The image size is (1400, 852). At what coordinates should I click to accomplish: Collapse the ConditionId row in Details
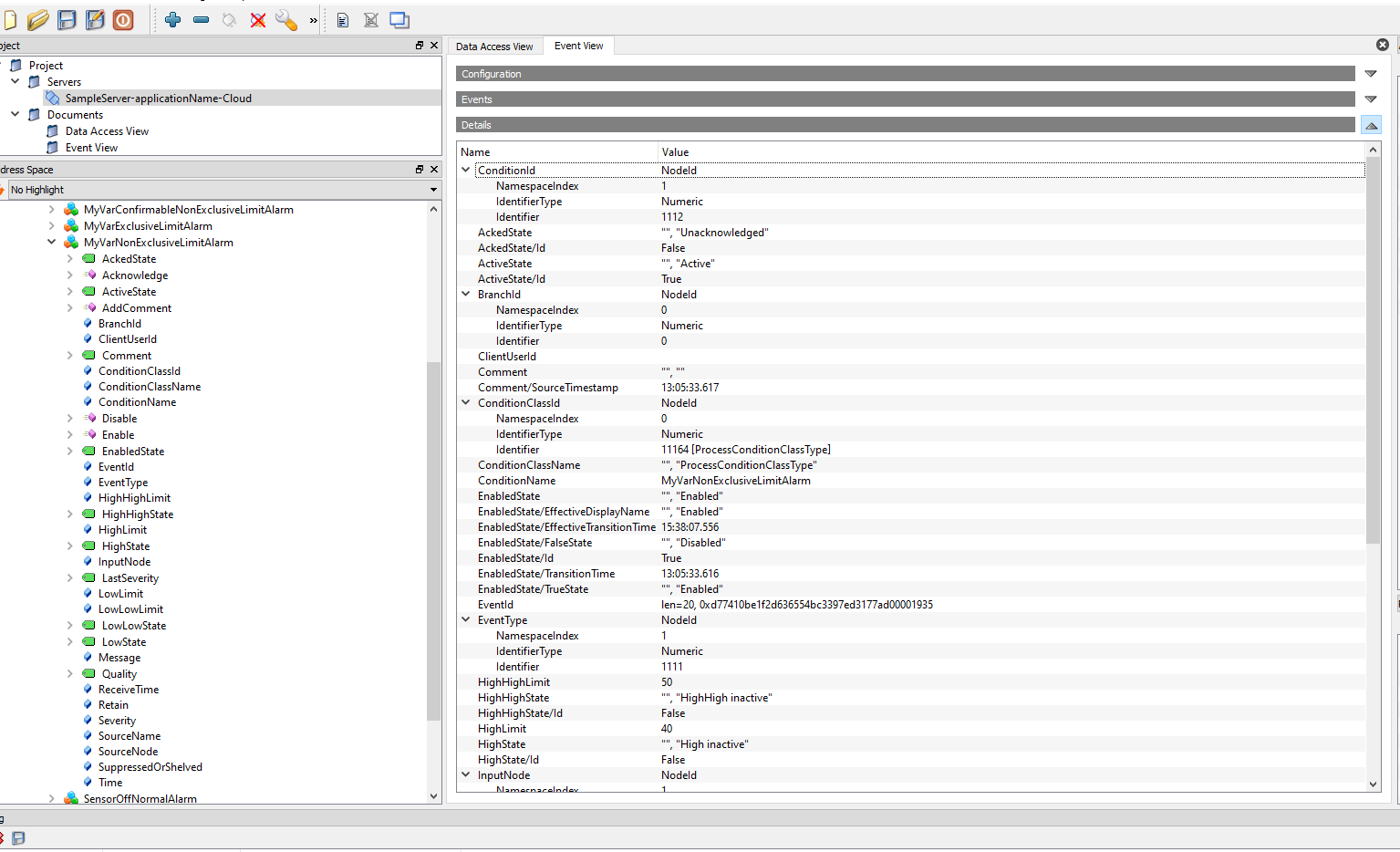pos(466,170)
